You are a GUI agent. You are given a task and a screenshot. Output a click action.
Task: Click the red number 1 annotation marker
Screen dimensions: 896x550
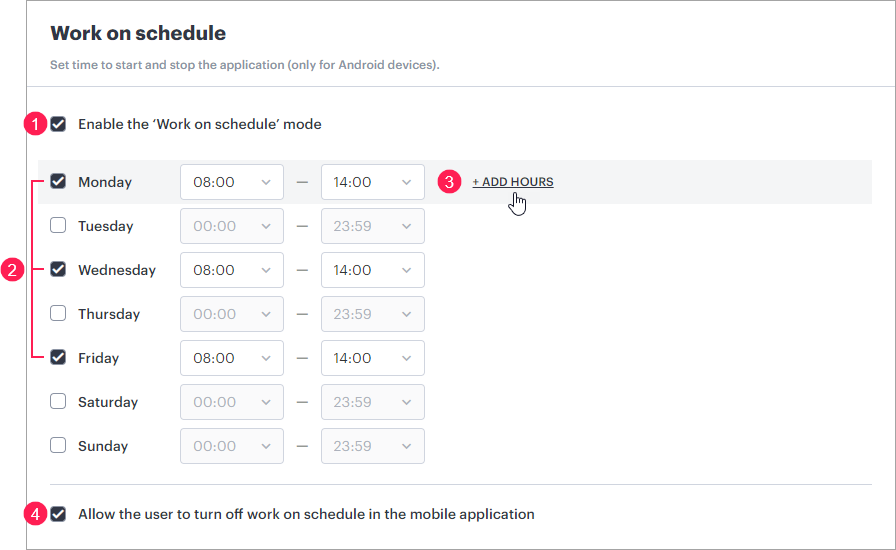[35, 125]
